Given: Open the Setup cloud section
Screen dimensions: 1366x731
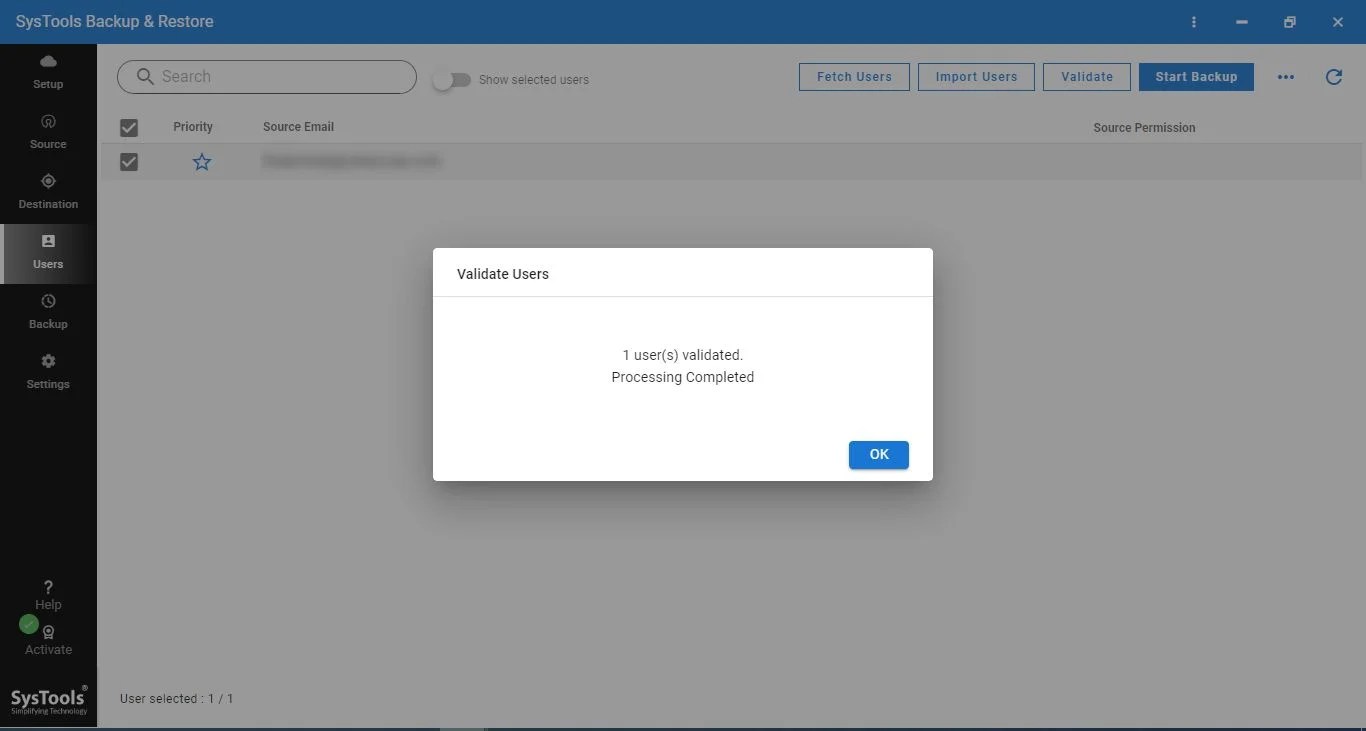Looking at the screenshot, I should [48, 73].
